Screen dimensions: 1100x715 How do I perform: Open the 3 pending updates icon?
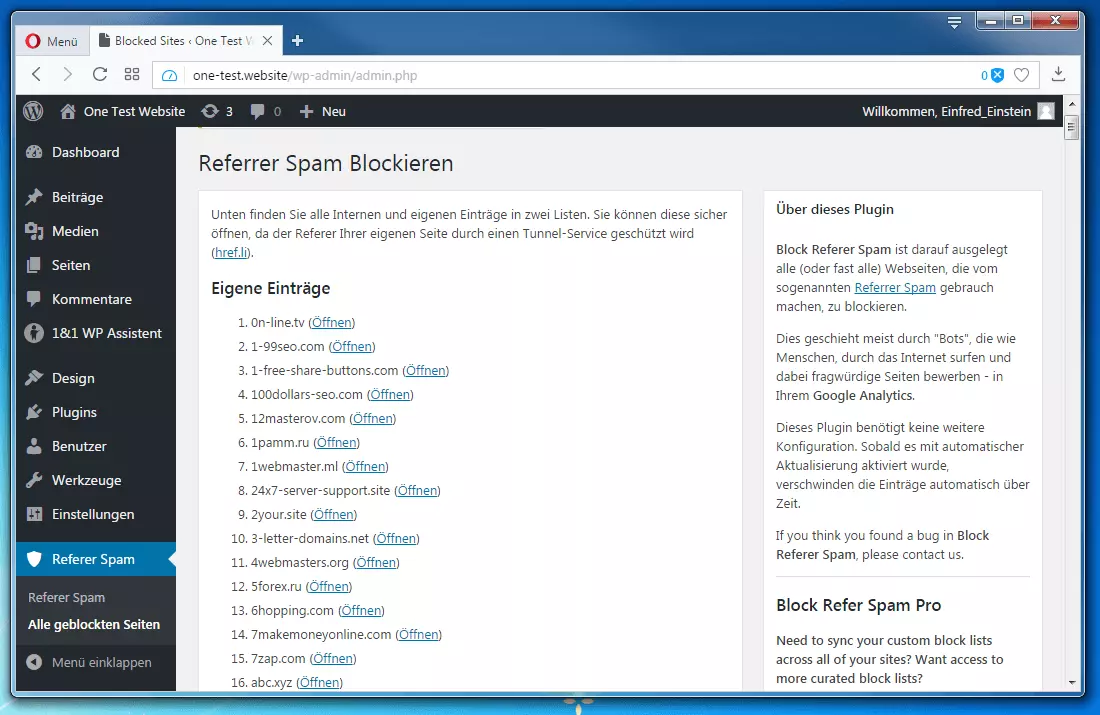pyautogui.click(x=217, y=111)
